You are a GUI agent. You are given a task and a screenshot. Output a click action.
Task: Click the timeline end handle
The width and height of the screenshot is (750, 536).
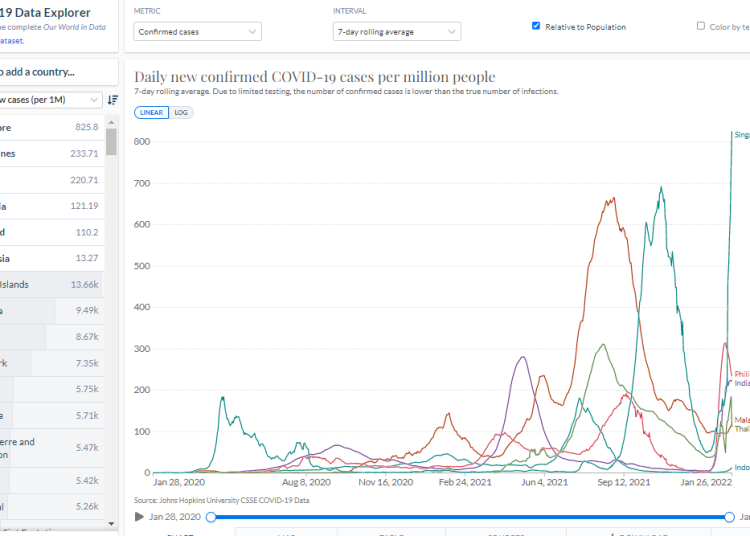coord(730,517)
